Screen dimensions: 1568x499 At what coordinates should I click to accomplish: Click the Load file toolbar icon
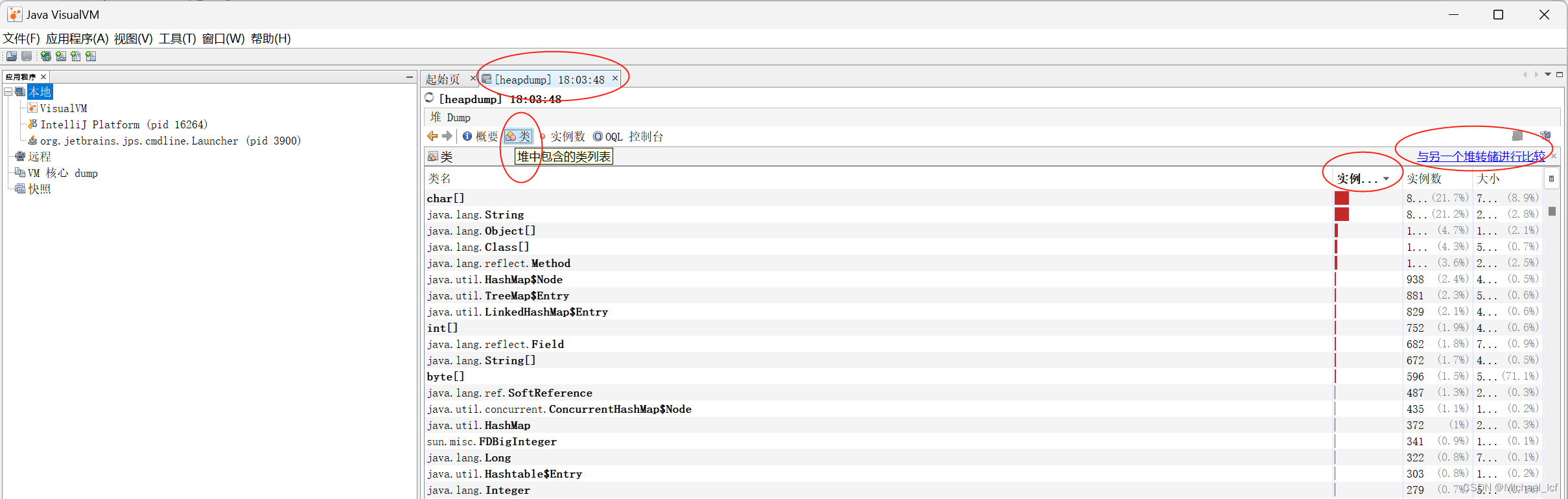12,56
